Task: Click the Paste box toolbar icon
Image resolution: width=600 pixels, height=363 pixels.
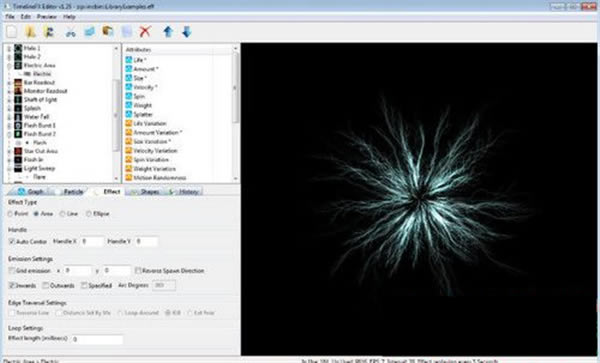Action: tap(108, 31)
